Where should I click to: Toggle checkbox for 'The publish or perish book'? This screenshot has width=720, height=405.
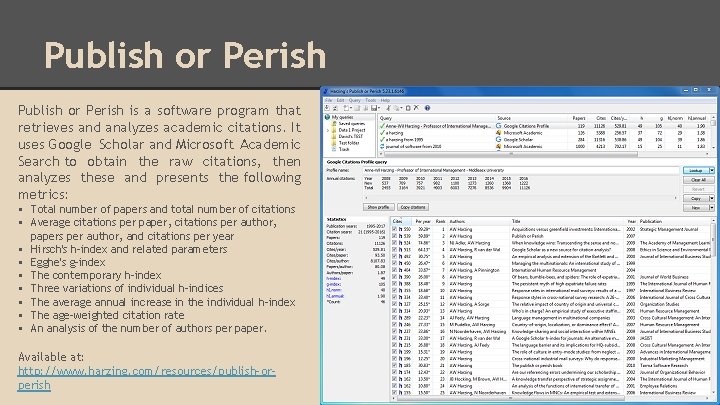394,365
